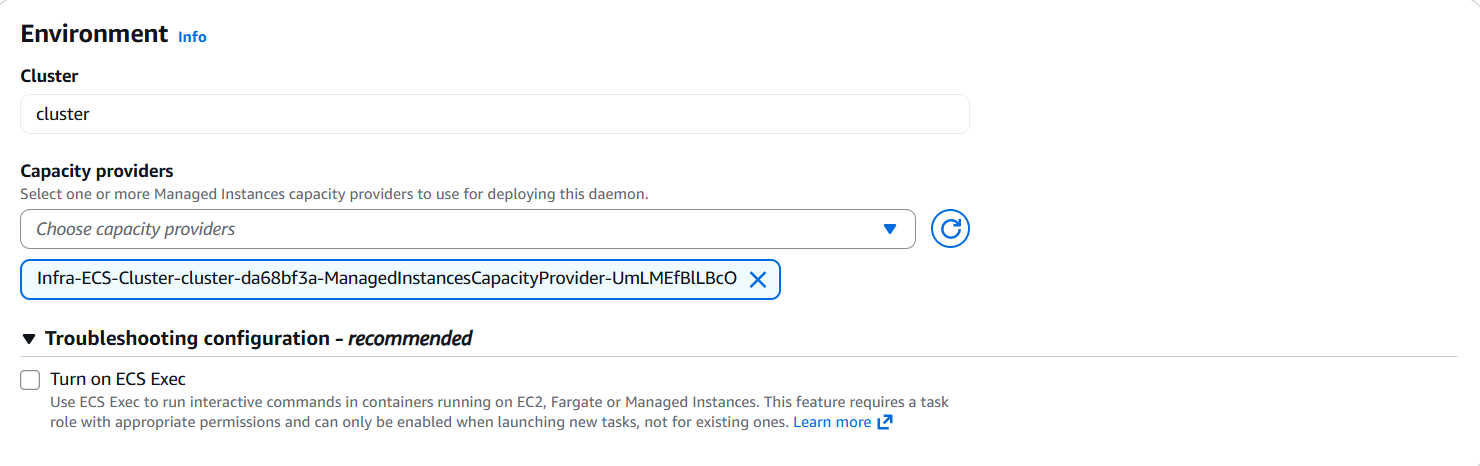
Task: Refresh the capacity providers list
Action: 950,229
